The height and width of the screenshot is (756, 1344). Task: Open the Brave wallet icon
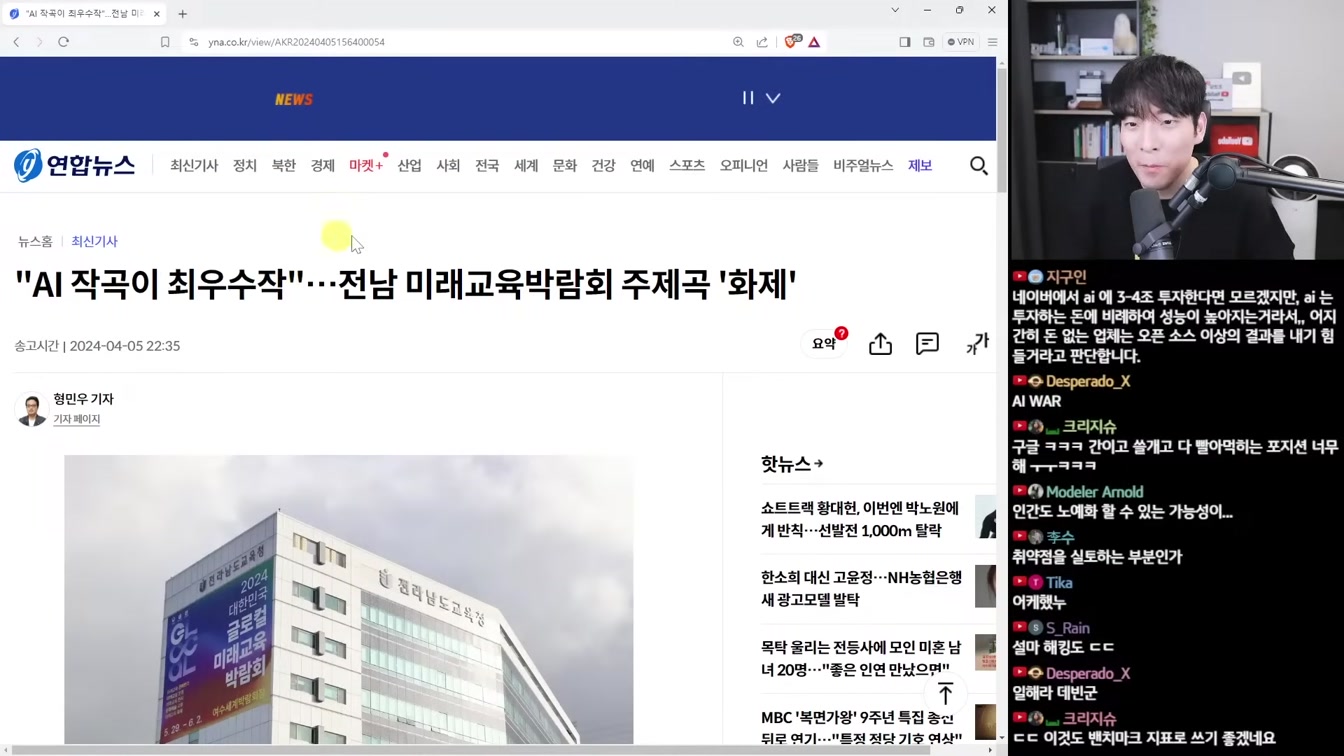tap(929, 42)
